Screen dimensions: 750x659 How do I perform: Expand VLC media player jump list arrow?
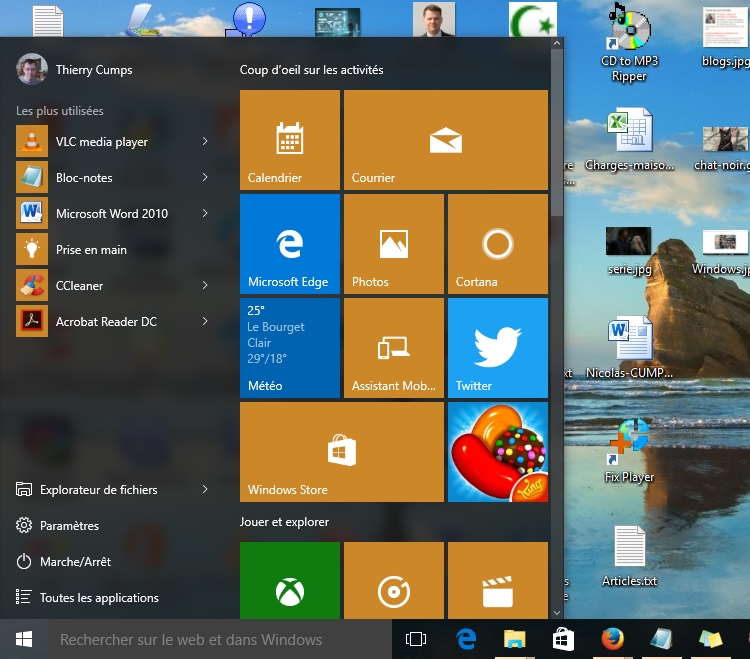205,141
